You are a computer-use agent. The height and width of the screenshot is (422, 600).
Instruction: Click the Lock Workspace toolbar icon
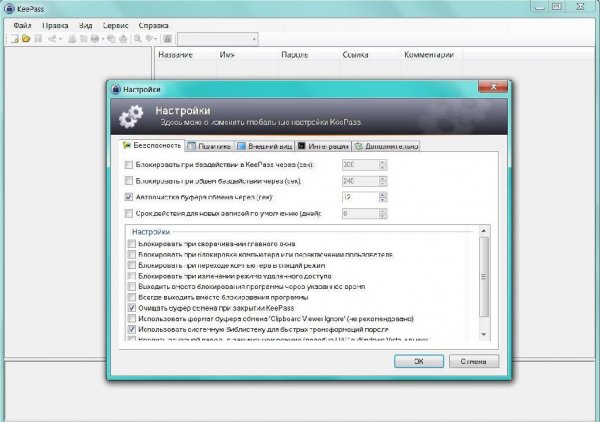[168, 39]
